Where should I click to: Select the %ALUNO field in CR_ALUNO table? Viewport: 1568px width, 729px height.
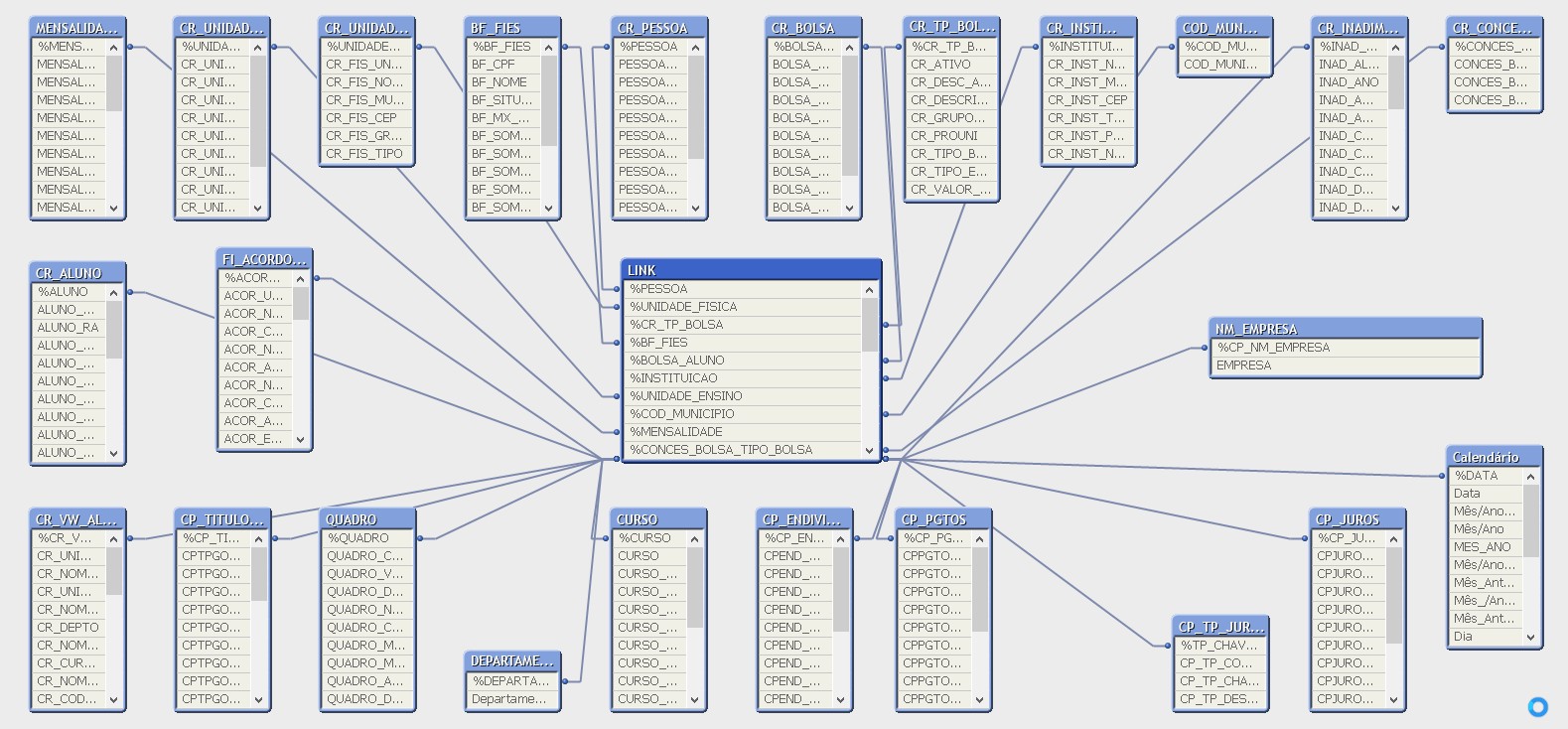[70, 292]
